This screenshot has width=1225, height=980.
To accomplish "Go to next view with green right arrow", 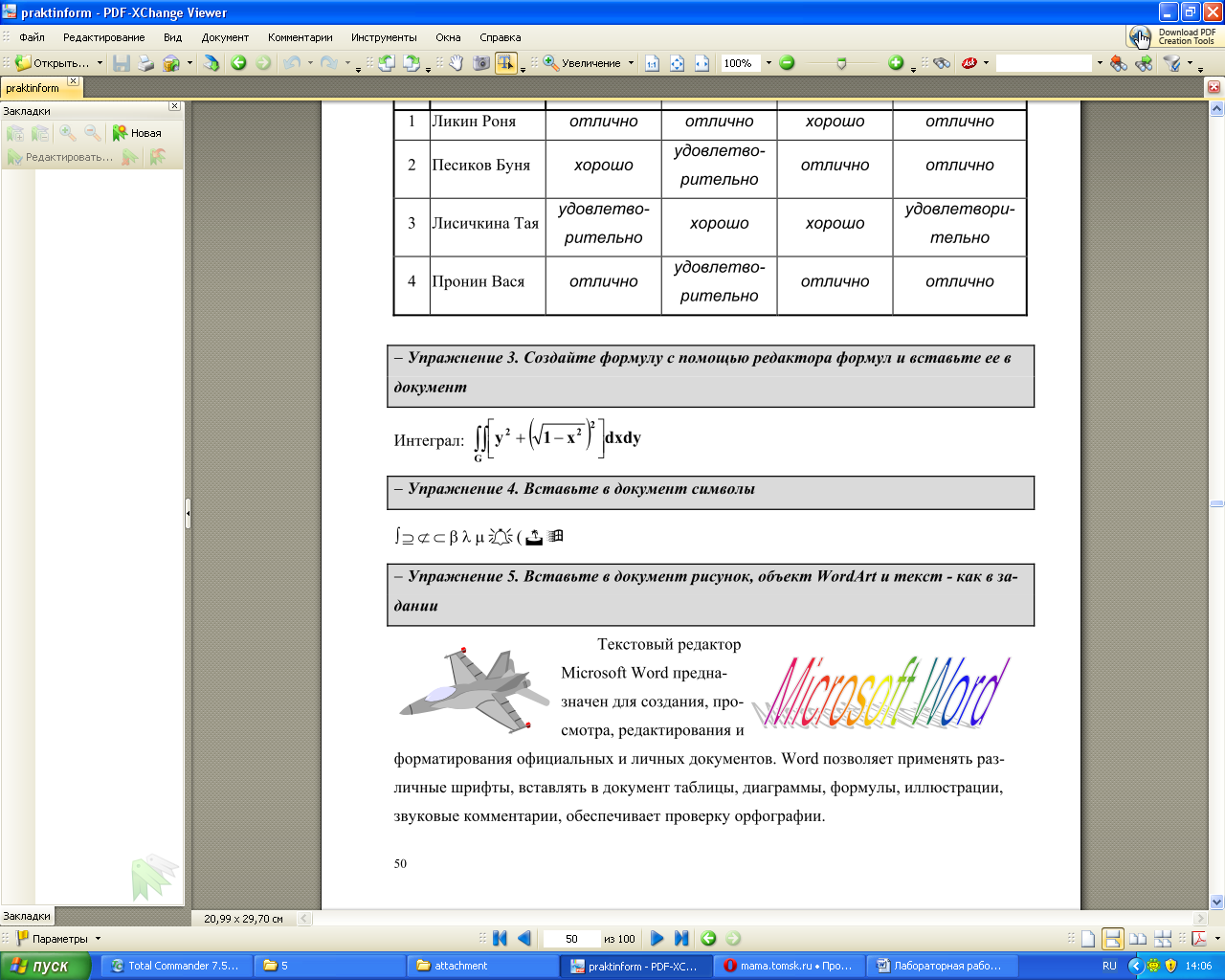I will (x=263, y=63).
